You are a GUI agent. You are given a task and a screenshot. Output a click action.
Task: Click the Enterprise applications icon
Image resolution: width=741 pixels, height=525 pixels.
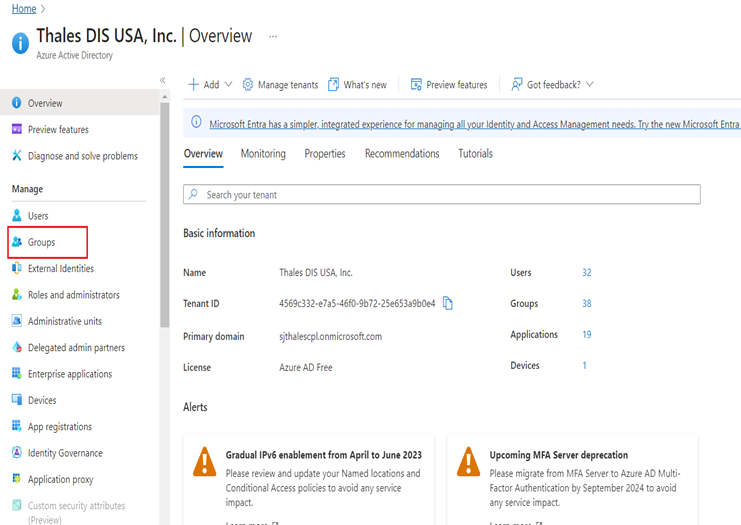point(17,374)
